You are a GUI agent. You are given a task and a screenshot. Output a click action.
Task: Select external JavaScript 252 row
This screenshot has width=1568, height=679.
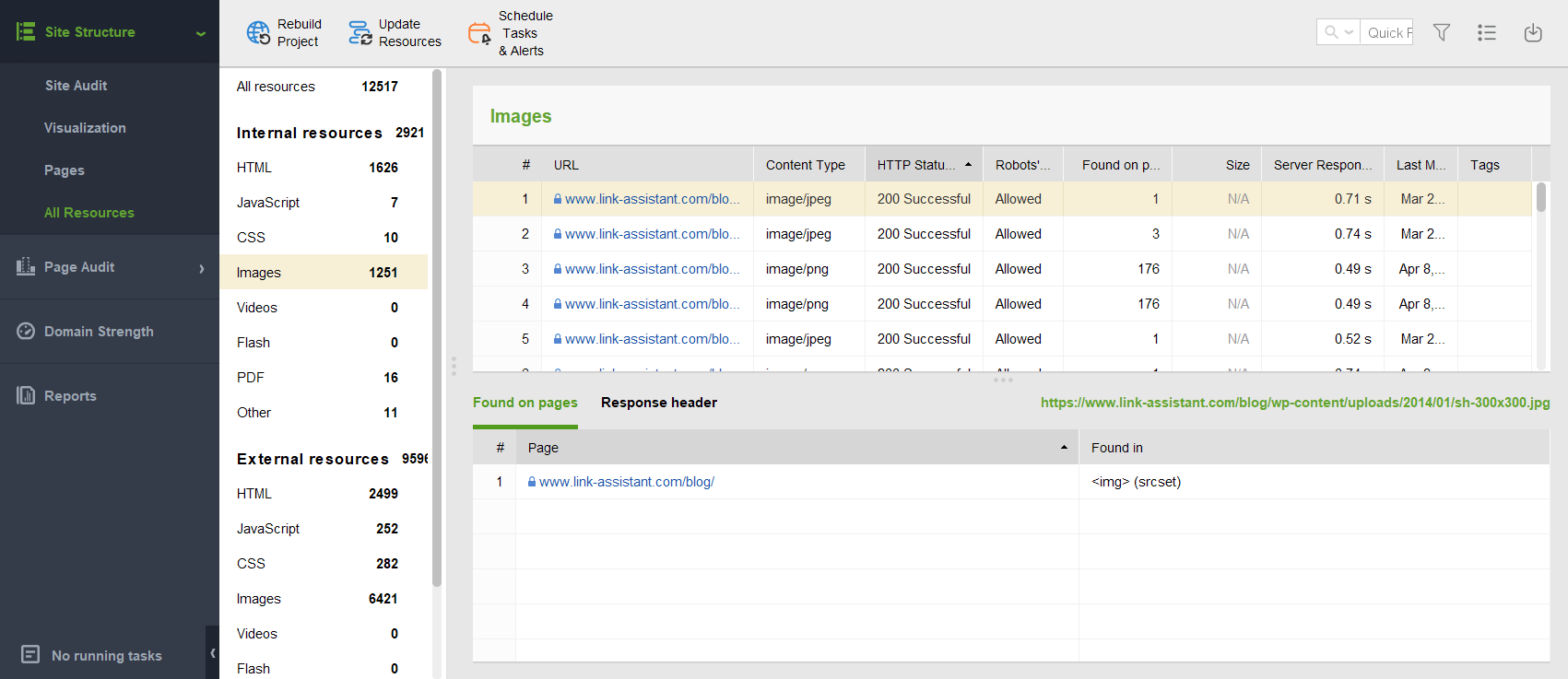(x=324, y=529)
